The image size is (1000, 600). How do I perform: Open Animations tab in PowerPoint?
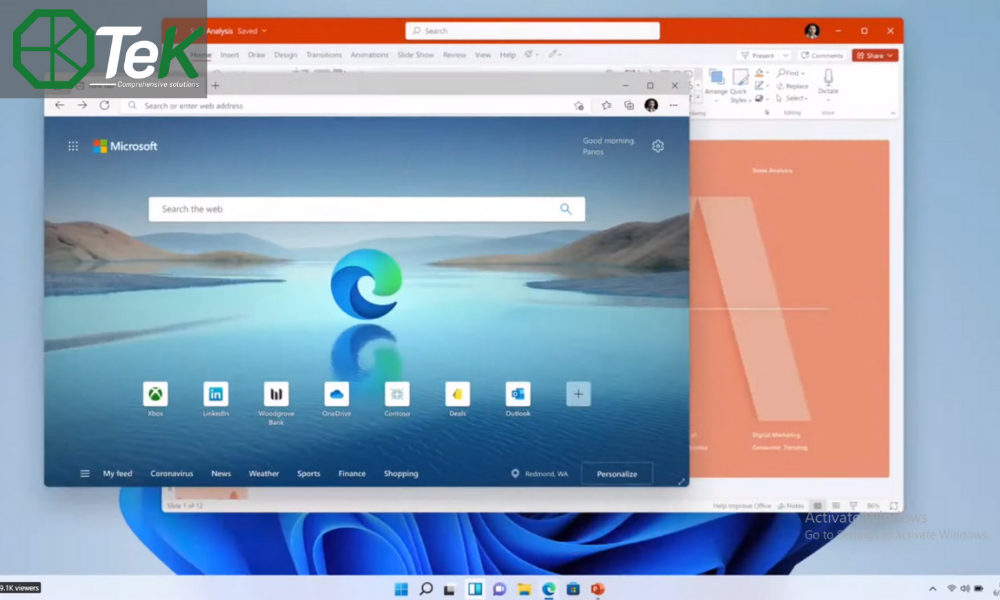coord(369,55)
